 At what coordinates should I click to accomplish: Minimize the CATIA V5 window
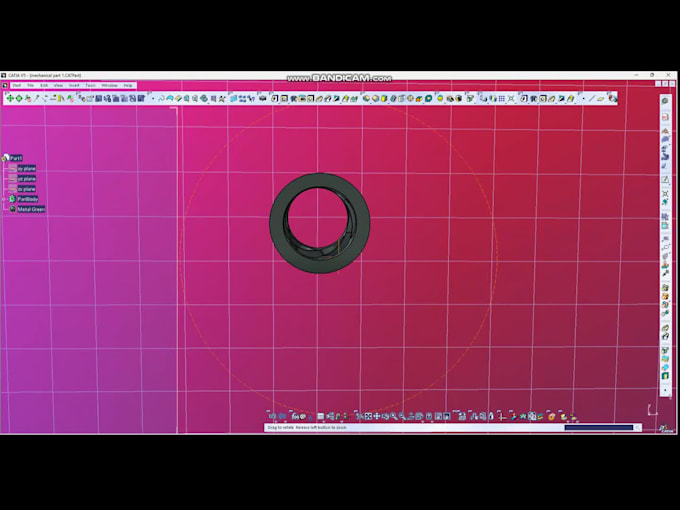(636, 75)
